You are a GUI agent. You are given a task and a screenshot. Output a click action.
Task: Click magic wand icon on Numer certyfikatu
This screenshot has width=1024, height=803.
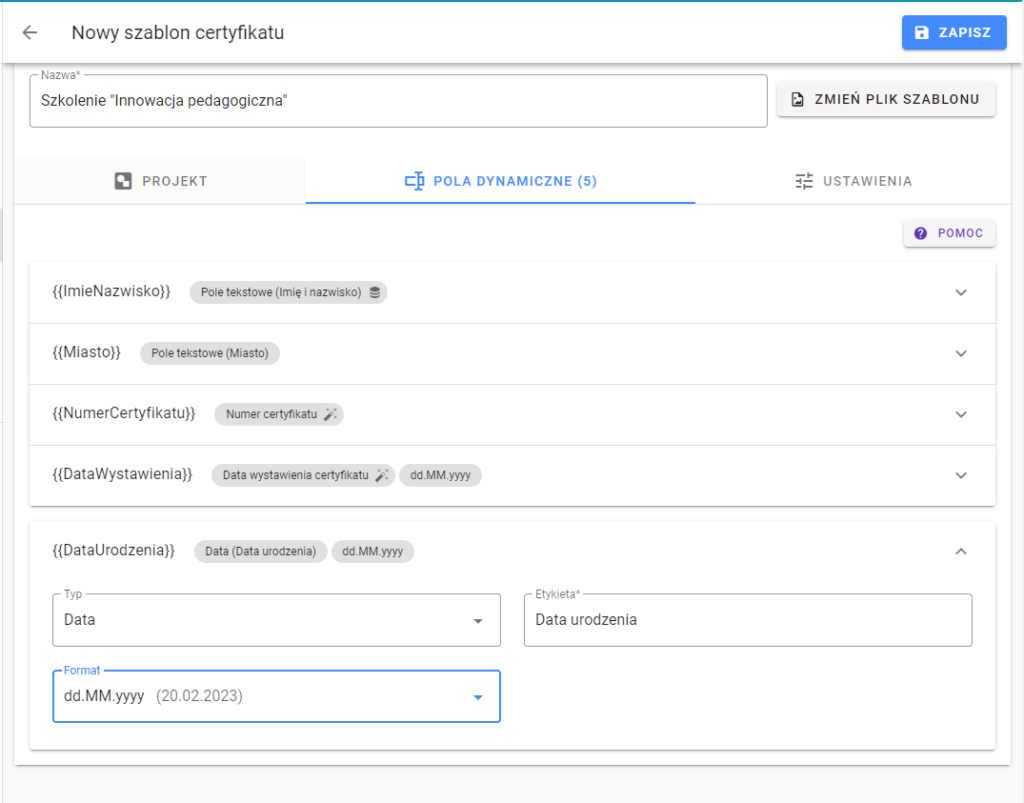tap(330, 414)
